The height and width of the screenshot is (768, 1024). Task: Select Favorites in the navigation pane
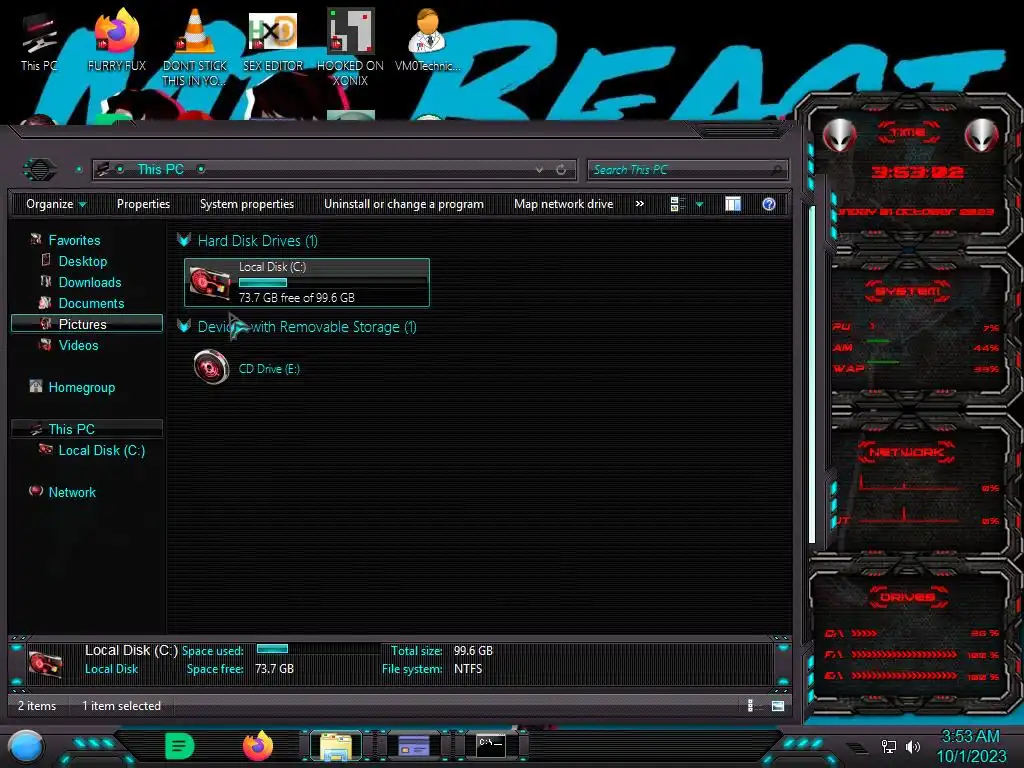[74, 240]
